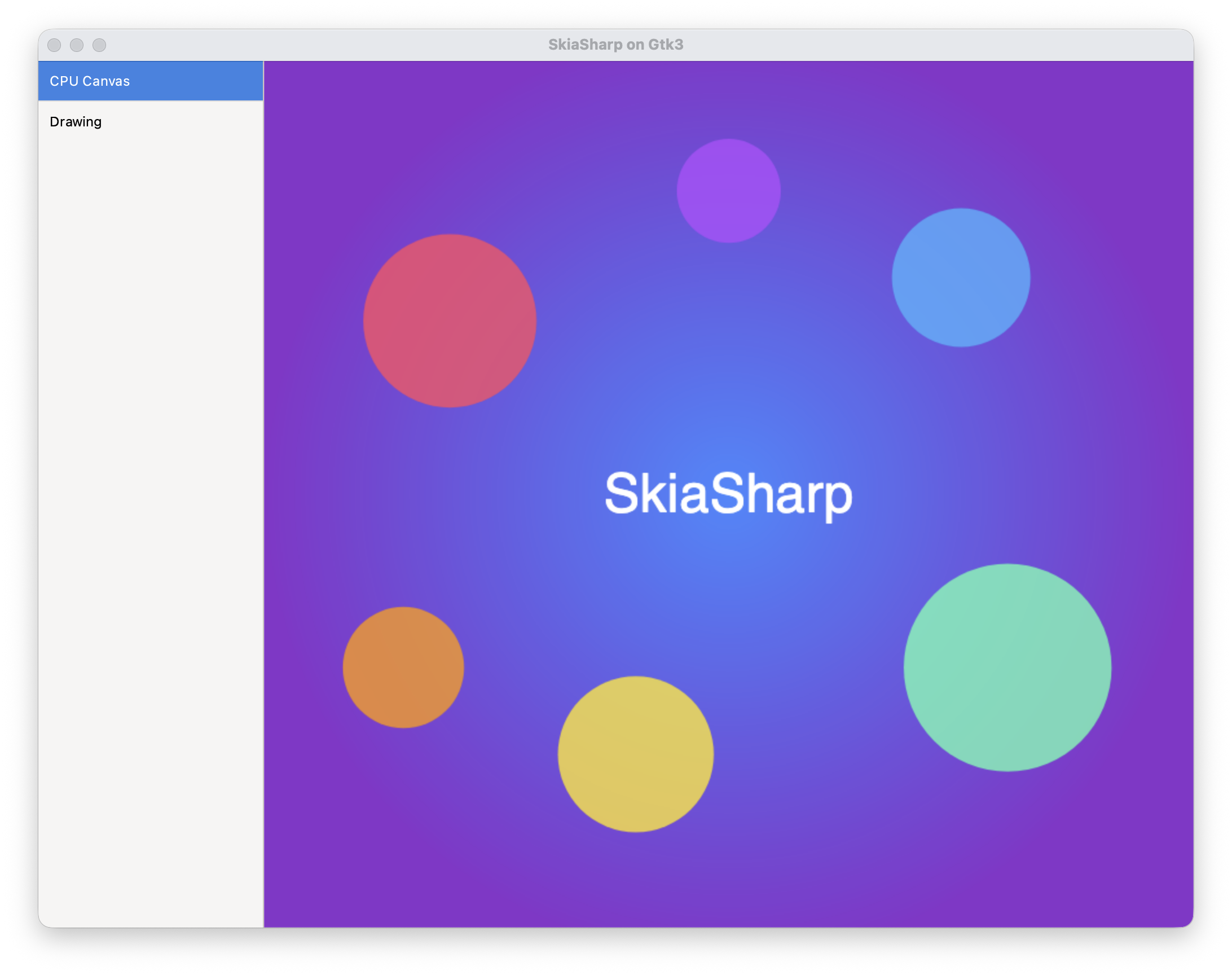1232x975 pixels.
Task: Click the yellow circle on the canvas
Action: (x=636, y=754)
